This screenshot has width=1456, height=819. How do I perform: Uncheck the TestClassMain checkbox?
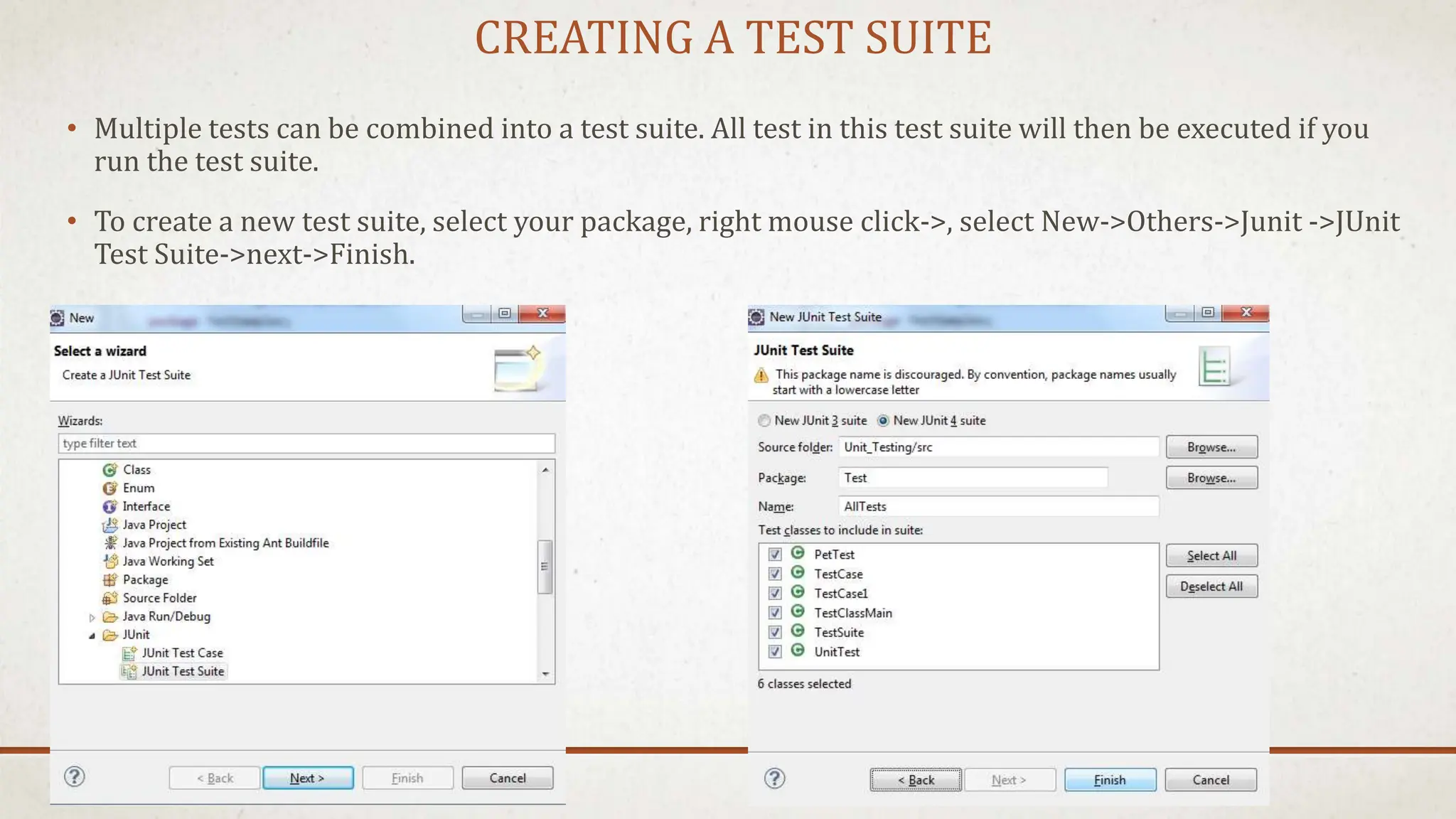point(775,613)
